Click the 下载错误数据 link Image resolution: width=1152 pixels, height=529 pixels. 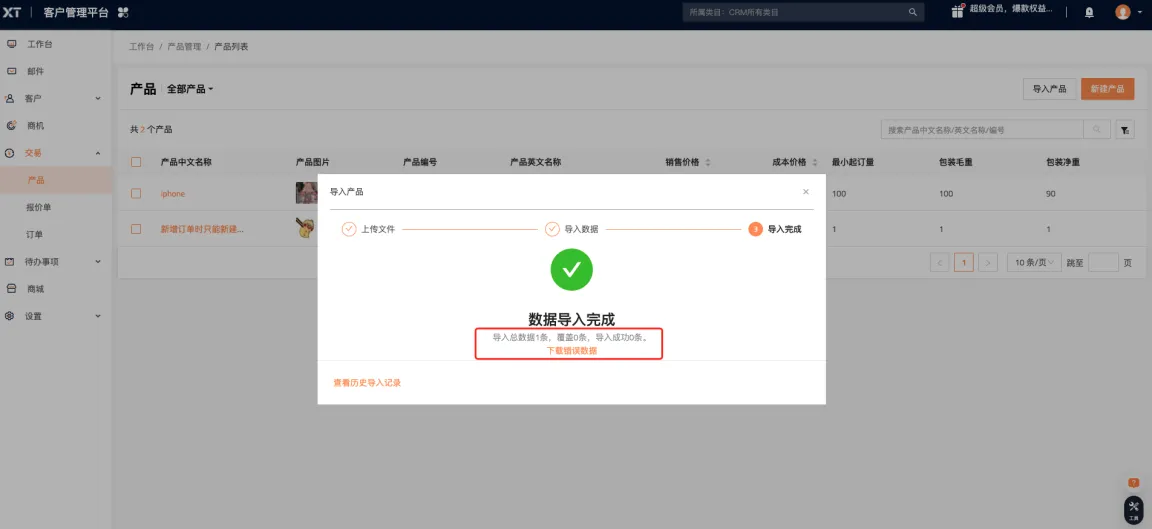click(x=572, y=350)
